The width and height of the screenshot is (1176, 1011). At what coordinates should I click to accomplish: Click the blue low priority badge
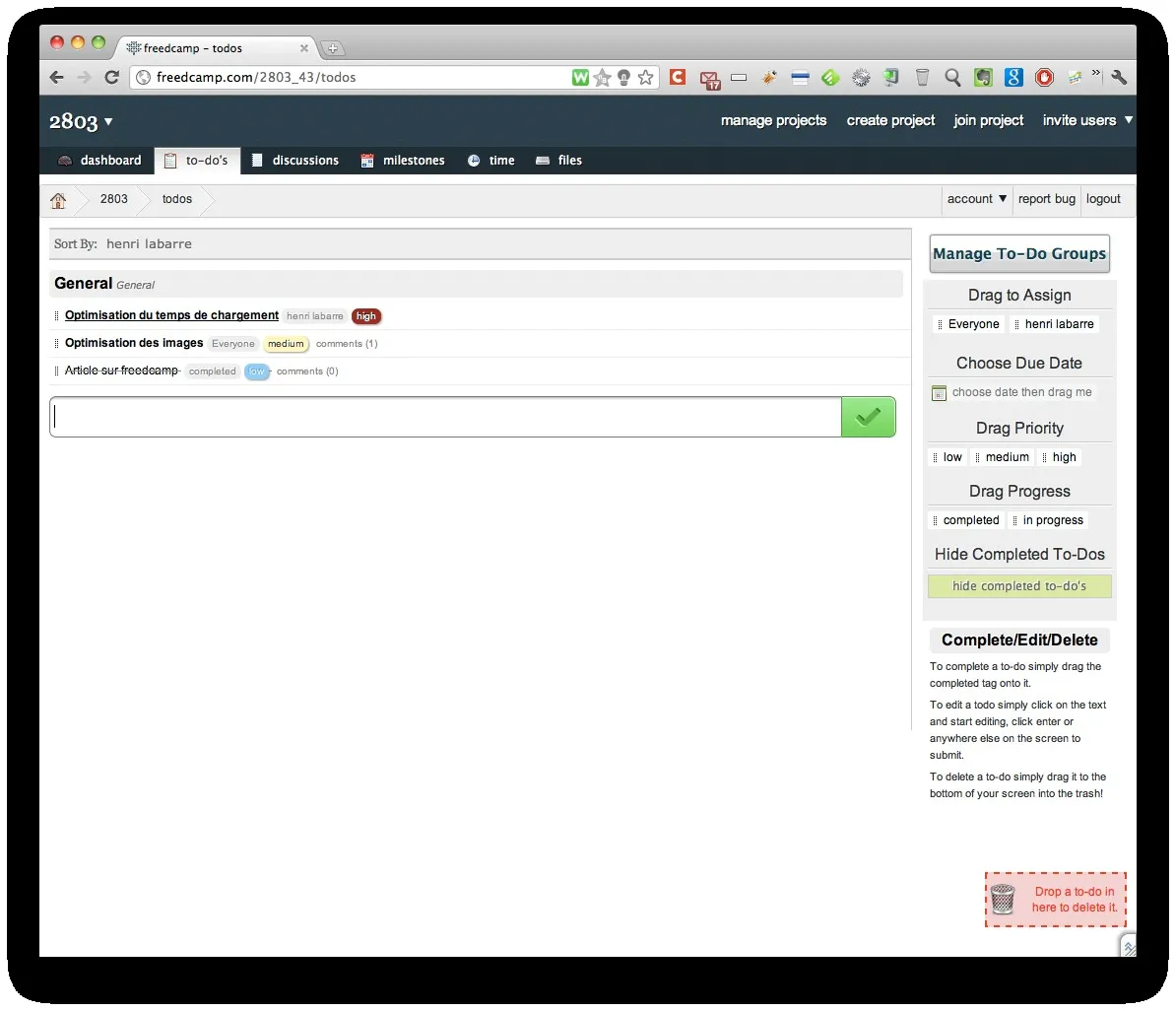[256, 371]
